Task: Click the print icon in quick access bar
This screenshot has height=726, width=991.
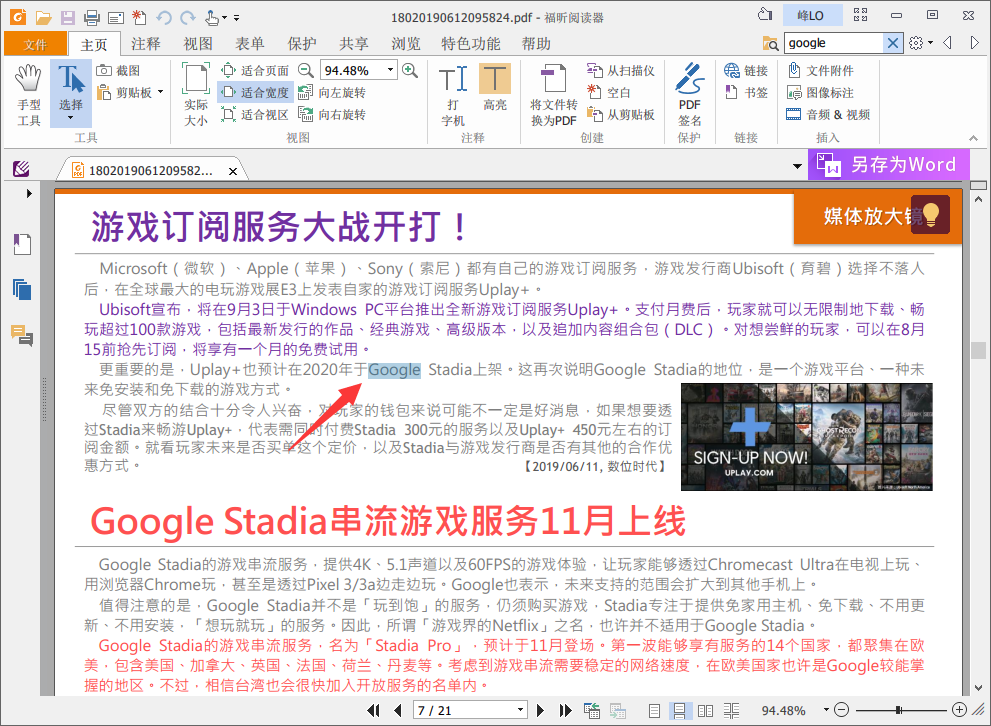Action: click(92, 18)
